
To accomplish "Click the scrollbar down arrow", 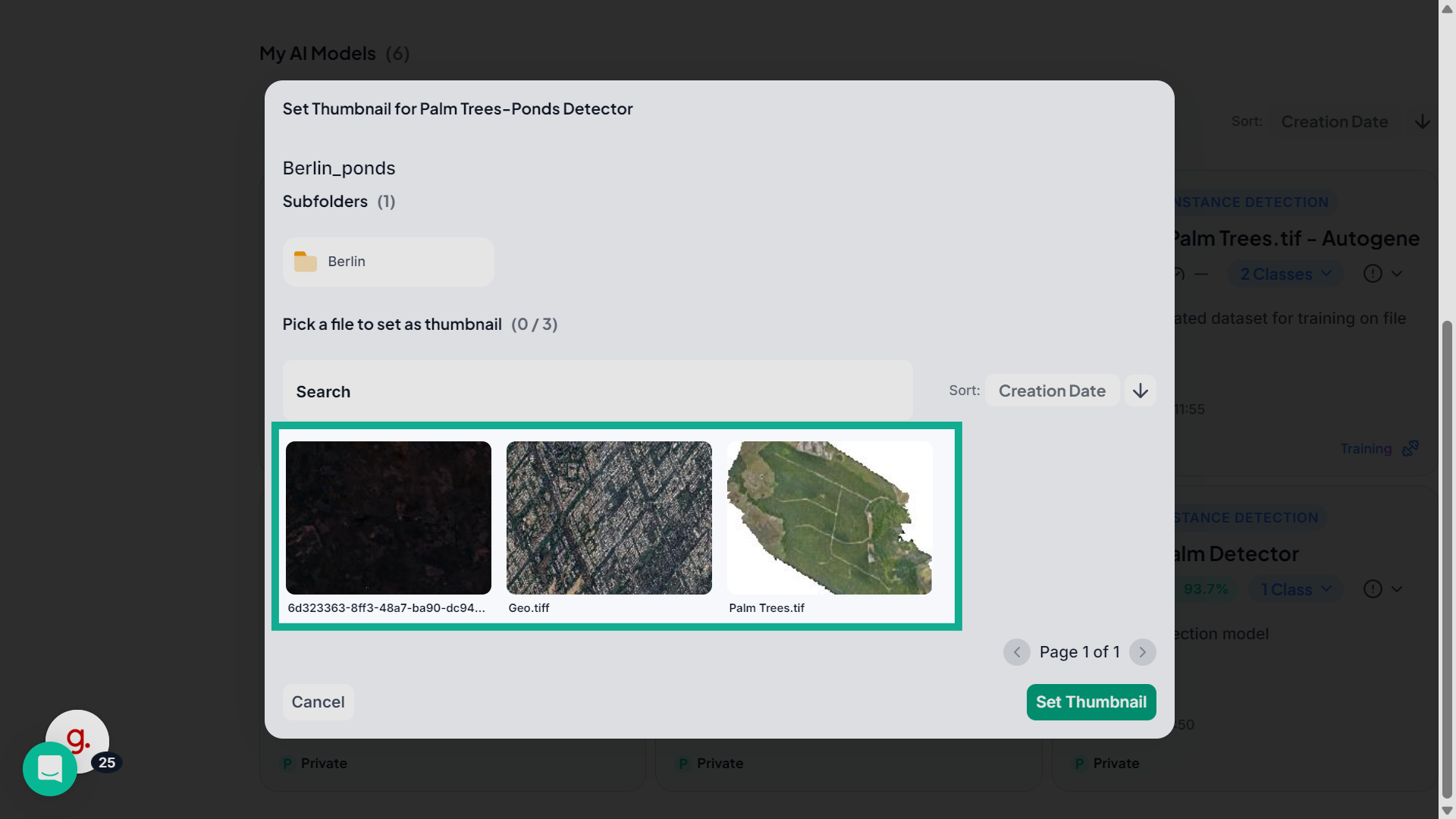I will coord(1447,810).
